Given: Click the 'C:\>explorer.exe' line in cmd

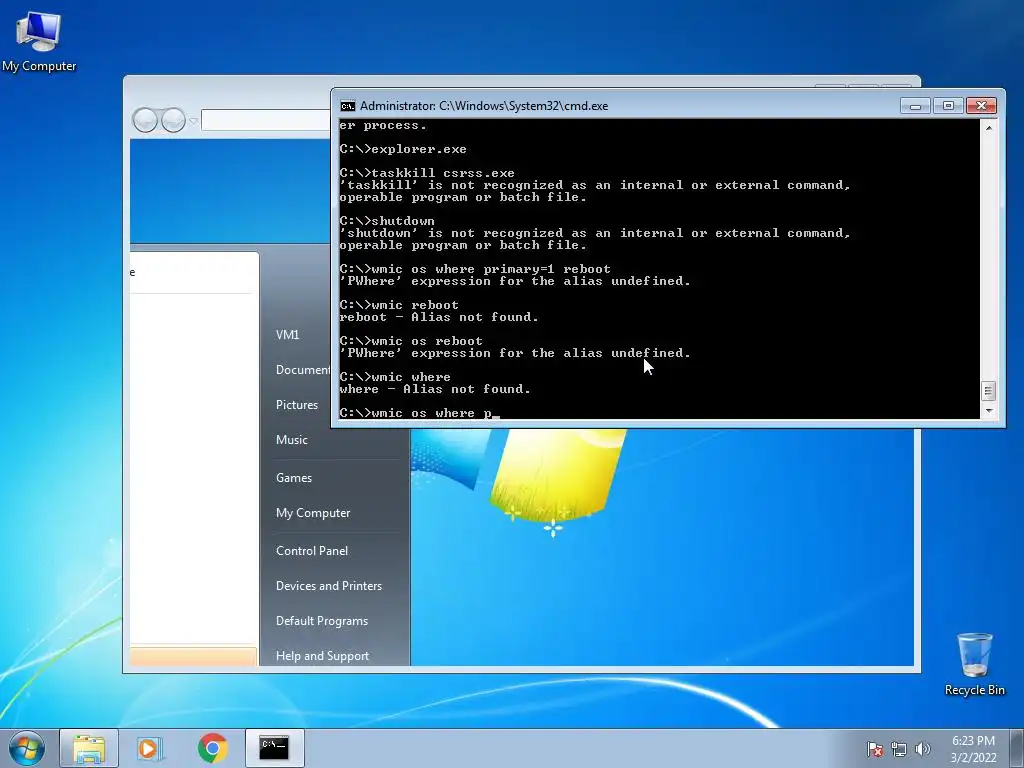Looking at the screenshot, I should pyautogui.click(x=403, y=149).
